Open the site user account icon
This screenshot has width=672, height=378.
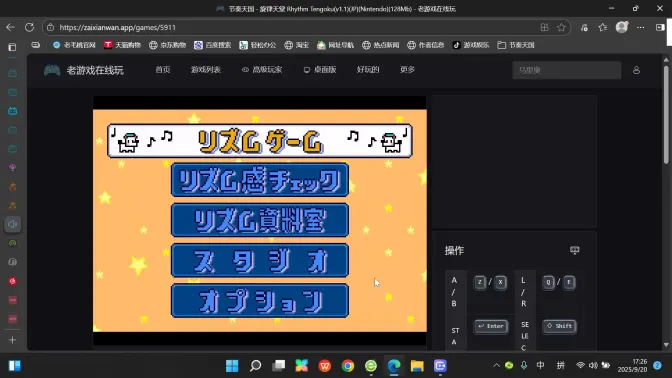click(636, 70)
